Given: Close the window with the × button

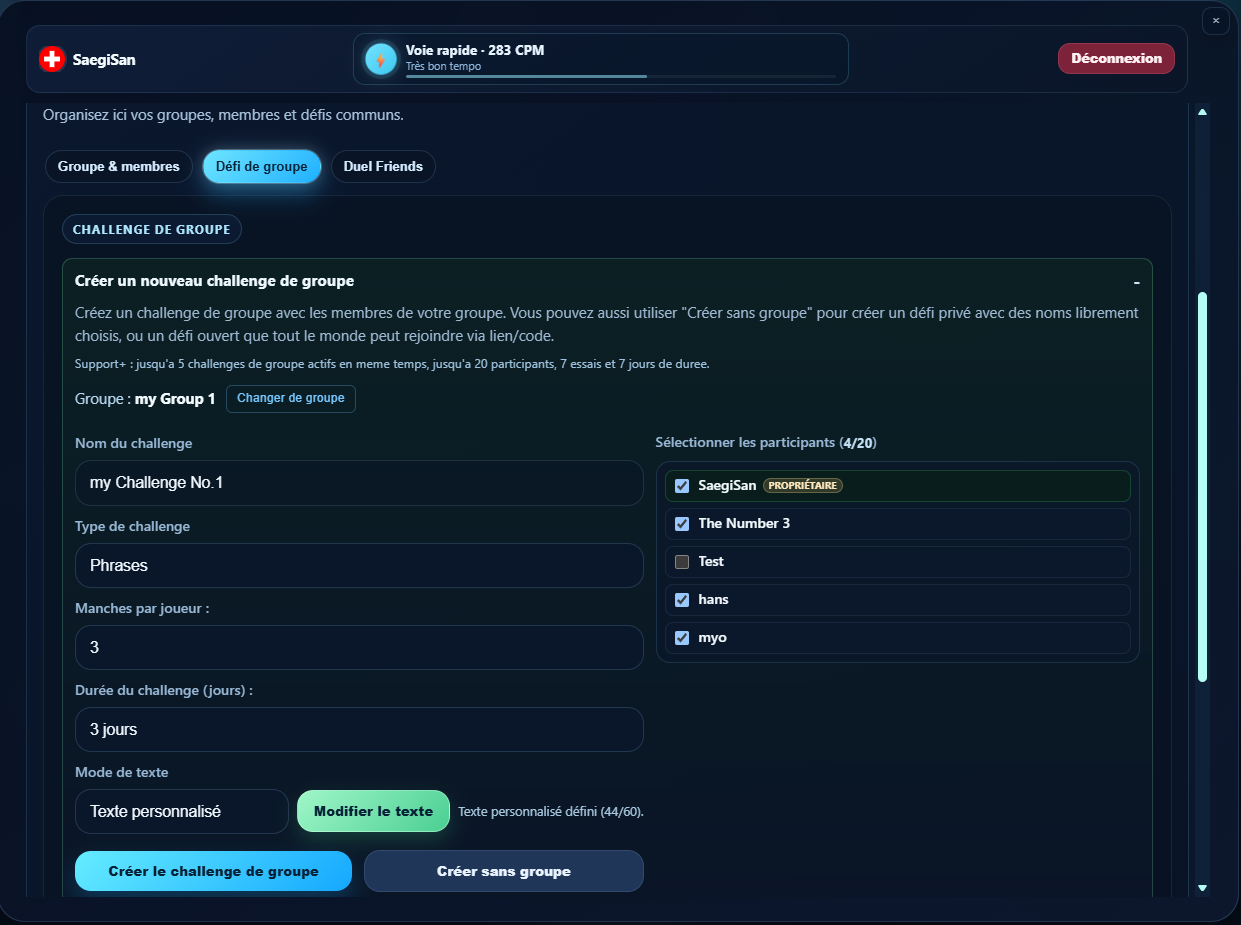Looking at the screenshot, I should (1216, 21).
